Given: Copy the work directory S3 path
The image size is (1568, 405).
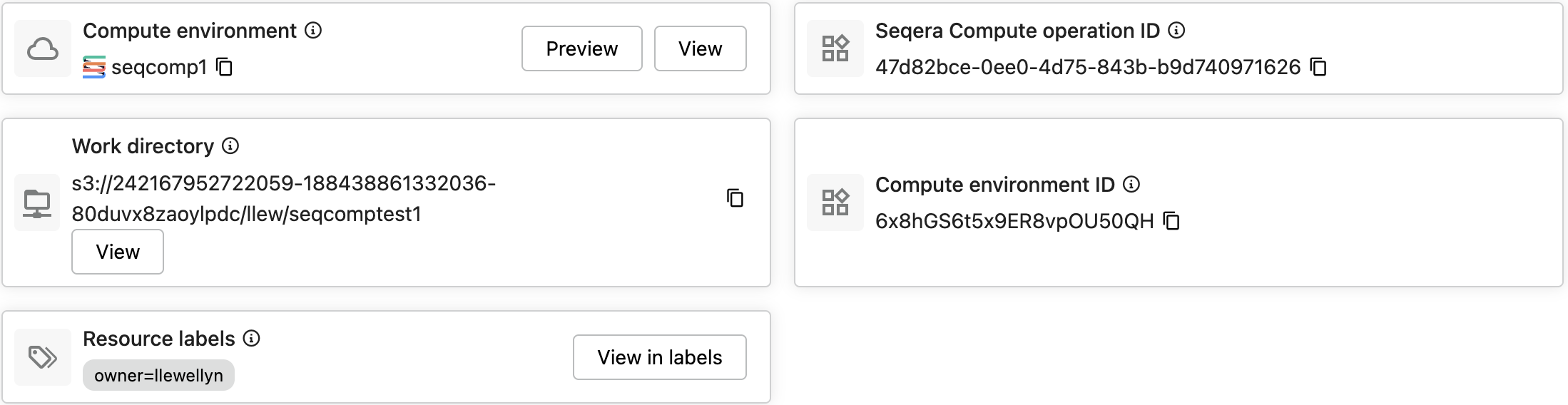Looking at the screenshot, I should [735, 198].
